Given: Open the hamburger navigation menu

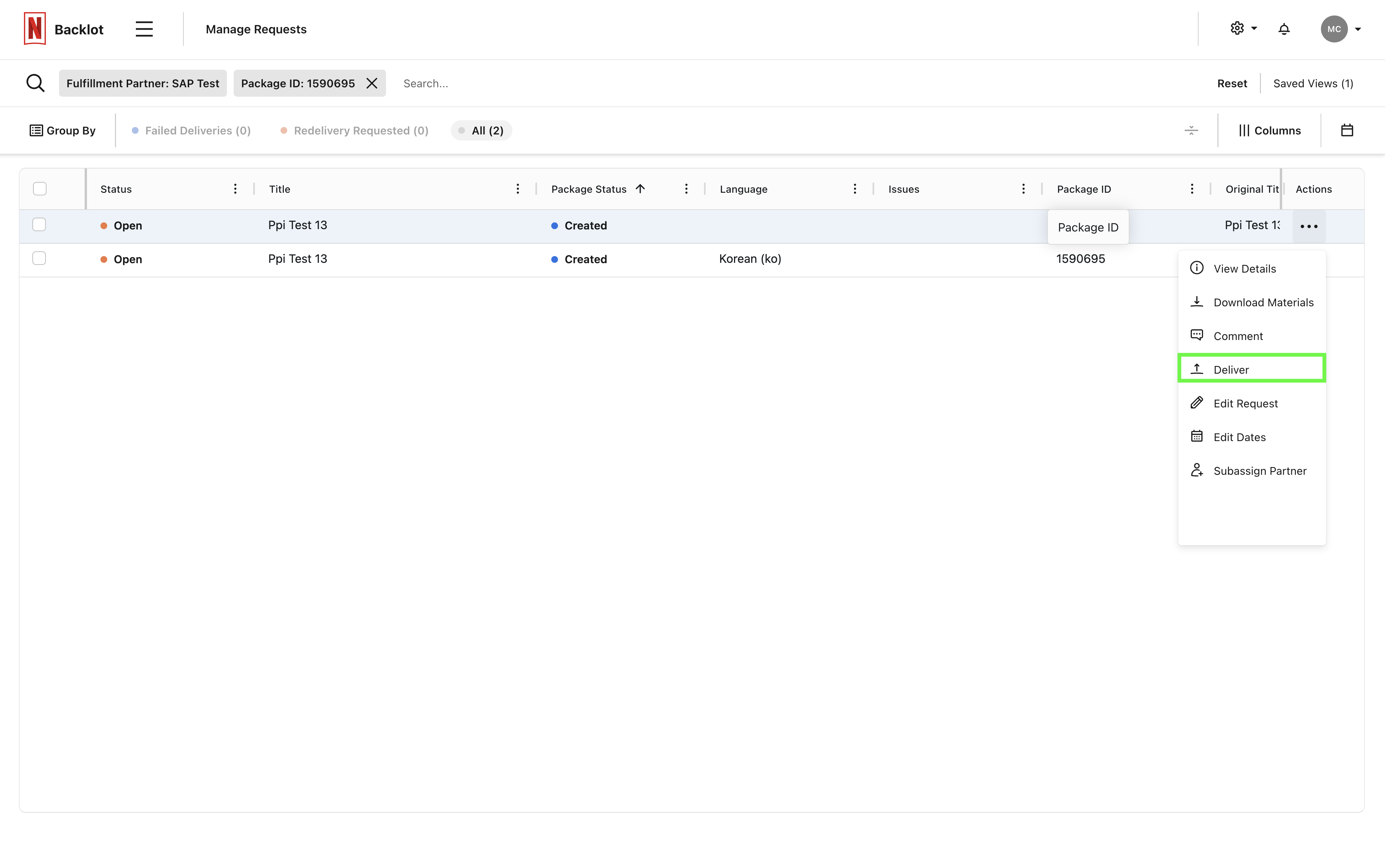Looking at the screenshot, I should click(x=144, y=29).
